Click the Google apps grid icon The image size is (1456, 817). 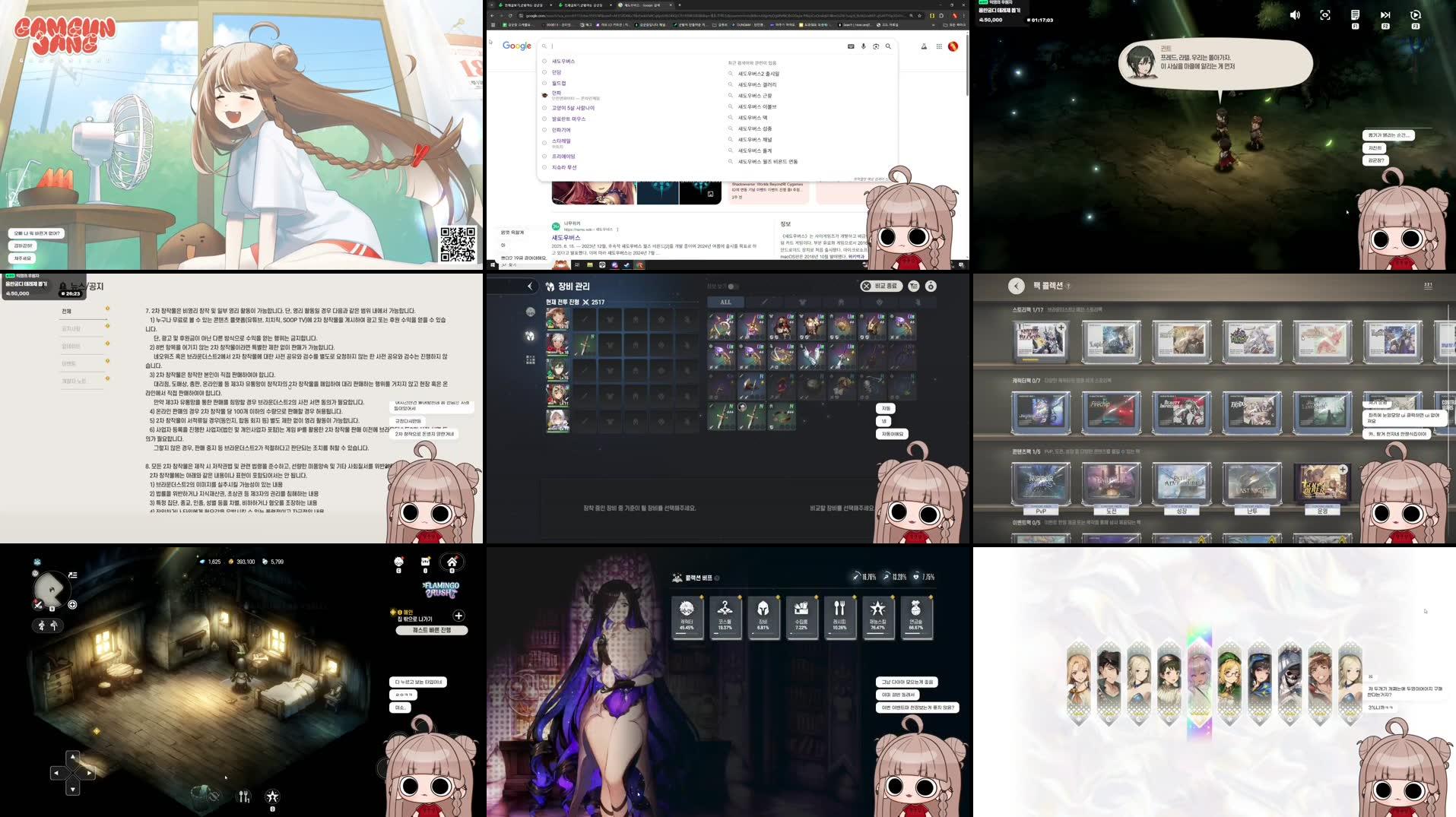[x=939, y=46]
